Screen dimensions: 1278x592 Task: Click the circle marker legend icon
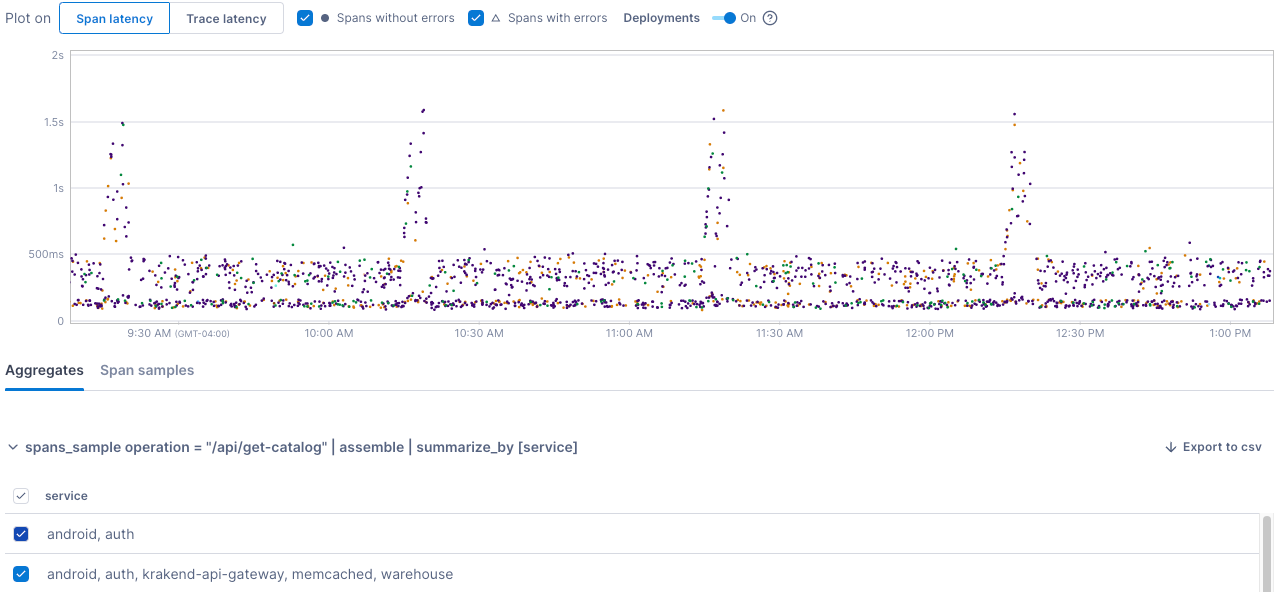325,18
